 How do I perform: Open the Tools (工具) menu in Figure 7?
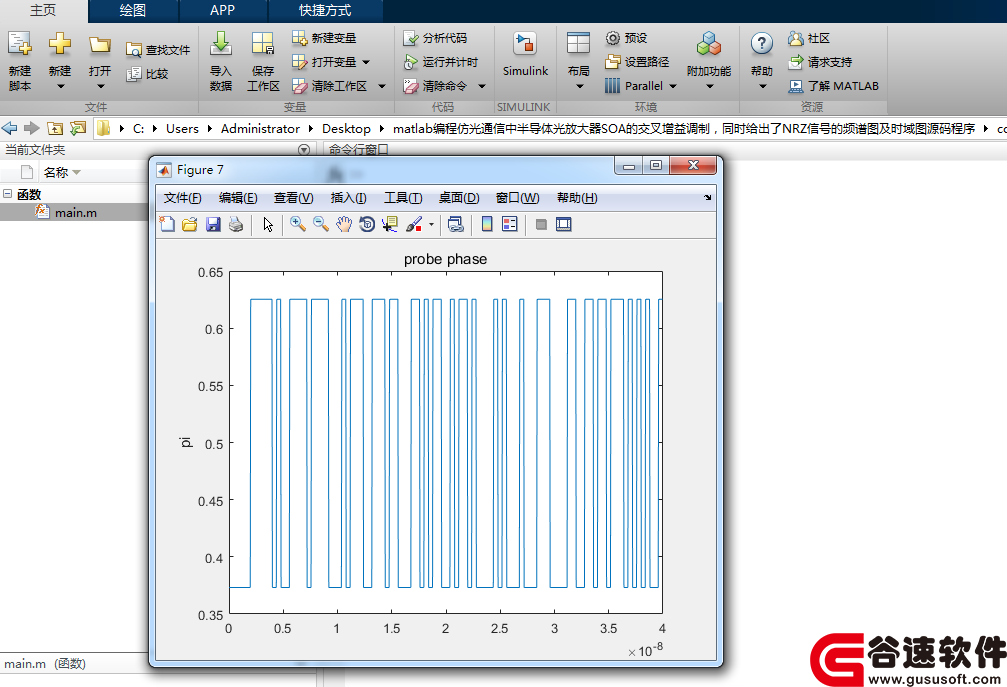[403, 198]
